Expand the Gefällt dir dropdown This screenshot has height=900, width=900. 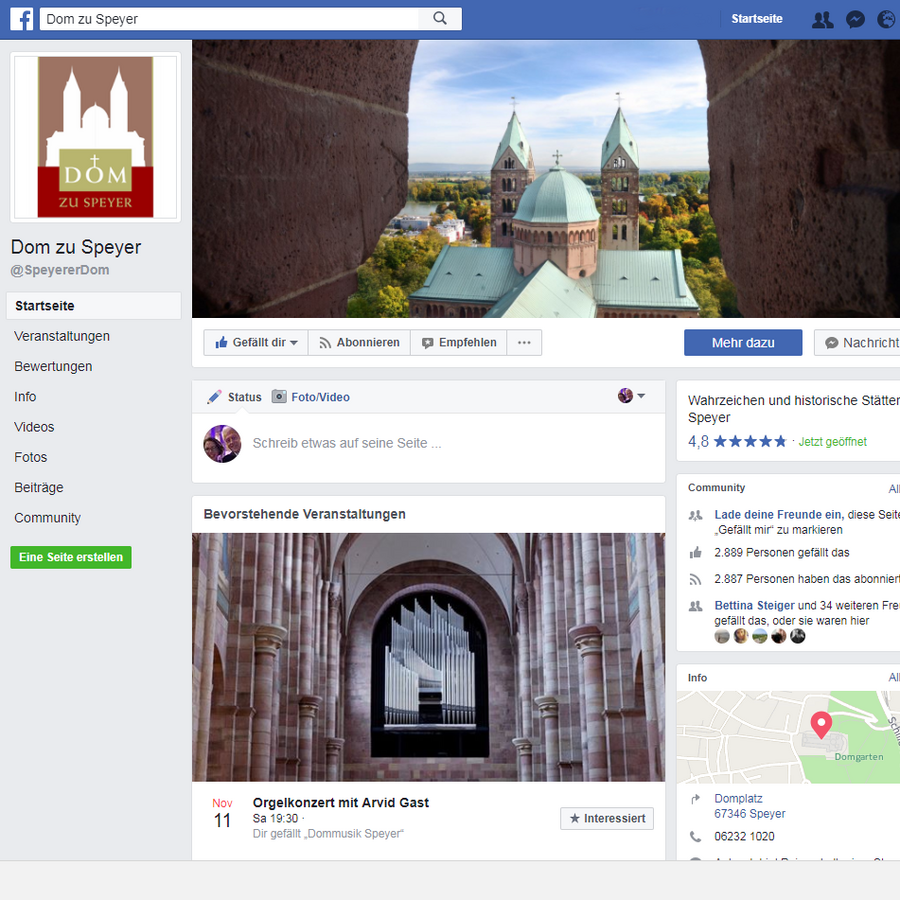coord(256,343)
